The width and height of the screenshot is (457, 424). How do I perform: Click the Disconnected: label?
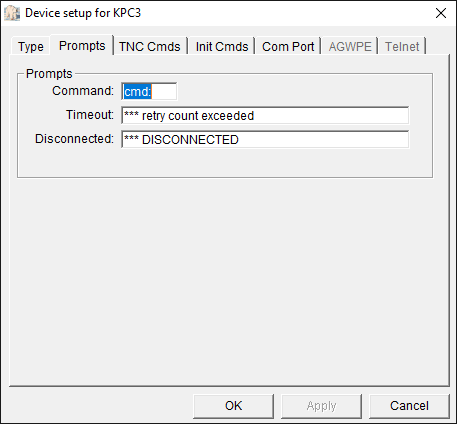click(x=75, y=139)
